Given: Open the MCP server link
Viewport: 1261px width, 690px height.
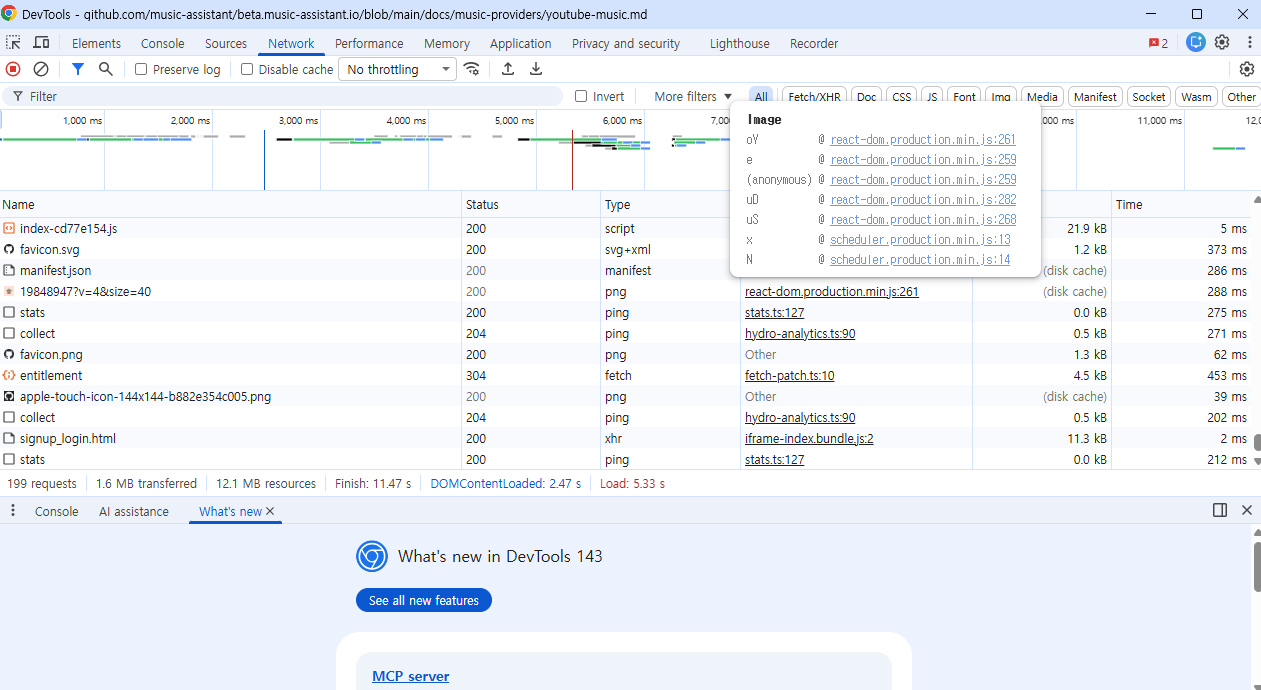Looking at the screenshot, I should click(410, 676).
